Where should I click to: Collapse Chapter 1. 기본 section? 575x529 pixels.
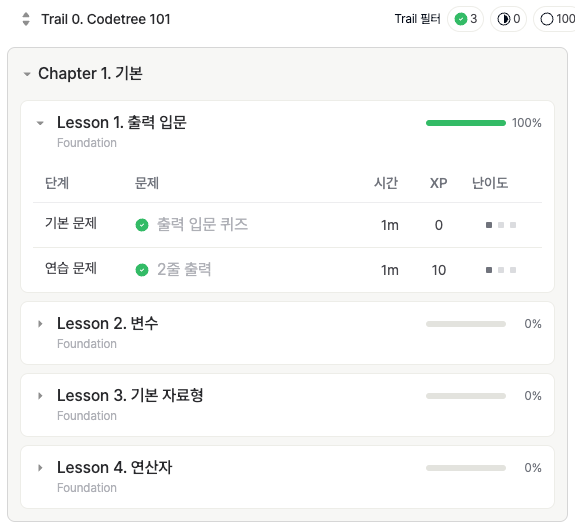[x=26, y=74]
